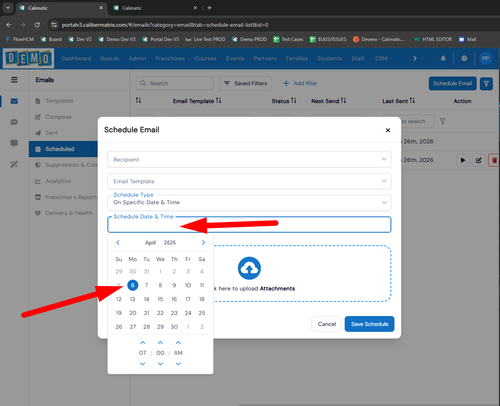Image resolution: width=500 pixels, height=406 pixels.
Task: Click the play run-now action icon
Action: point(463,160)
